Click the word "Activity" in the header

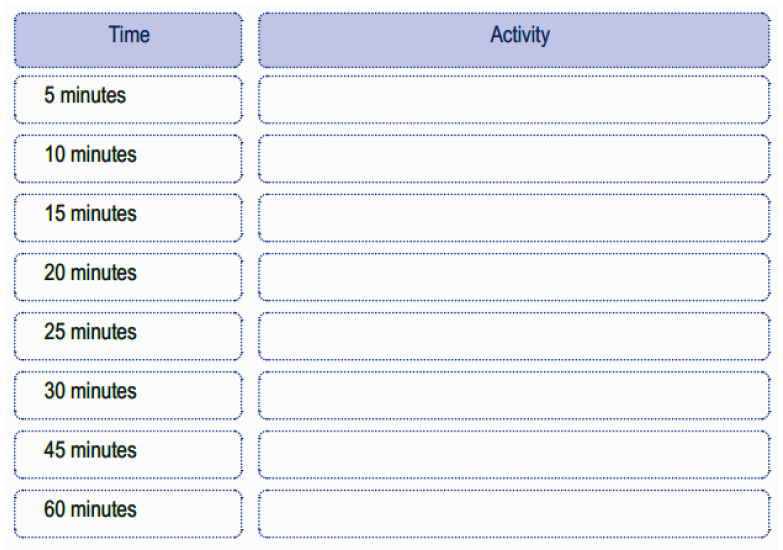(x=520, y=35)
